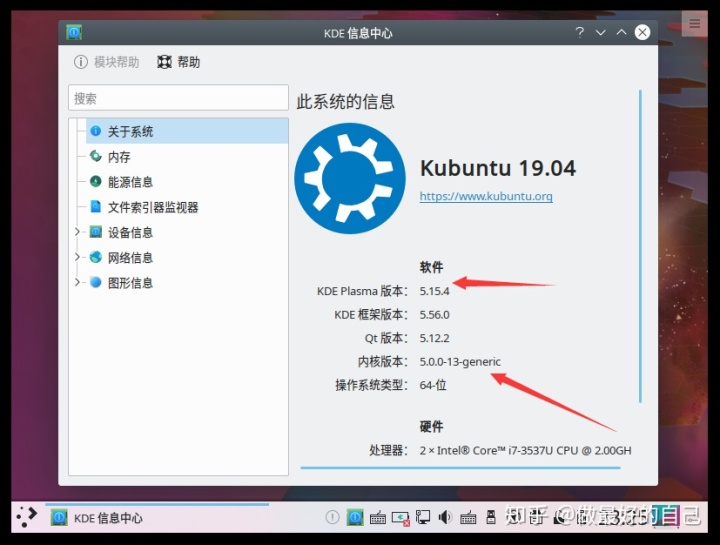Close the KDE 信息中心 window
Viewport: 720px width, 545px height.
tap(642, 32)
